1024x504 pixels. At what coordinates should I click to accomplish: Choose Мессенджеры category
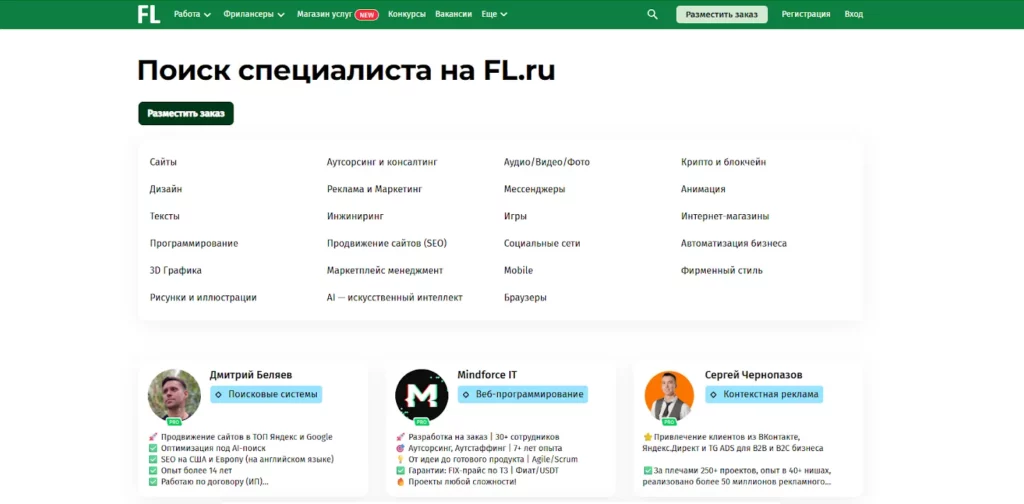(534, 189)
